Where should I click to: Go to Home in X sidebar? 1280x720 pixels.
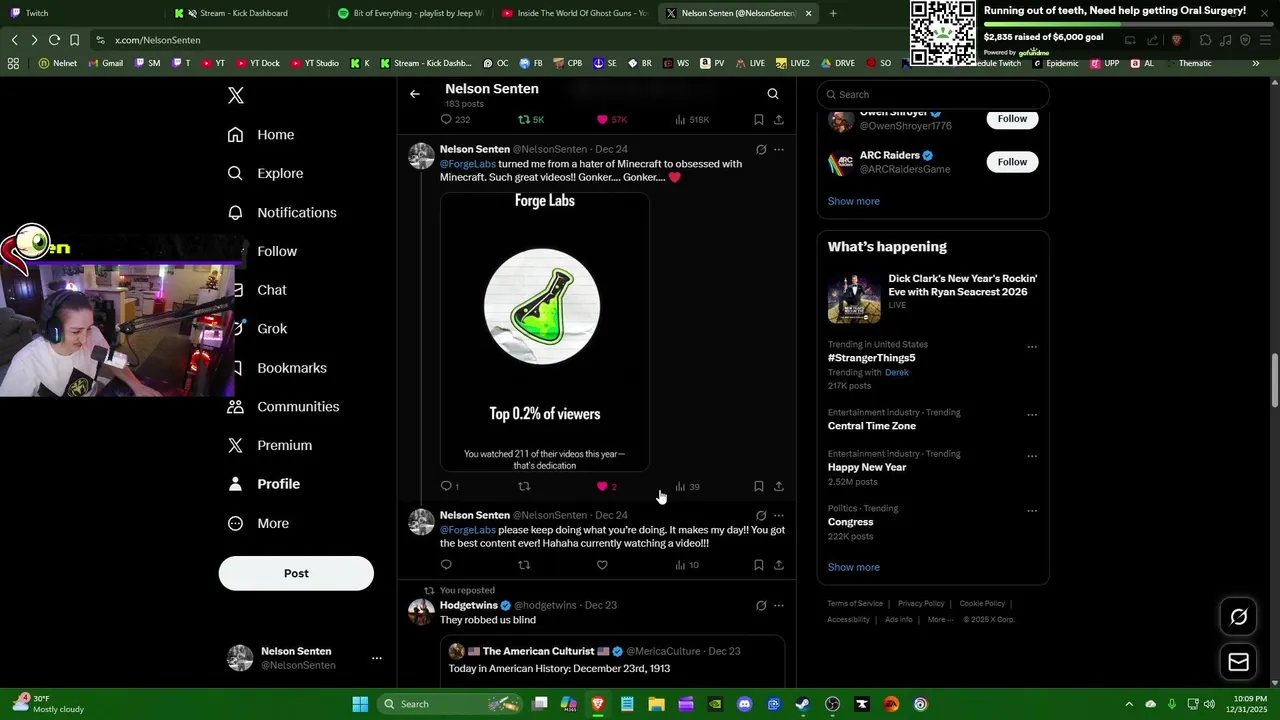coord(261,135)
